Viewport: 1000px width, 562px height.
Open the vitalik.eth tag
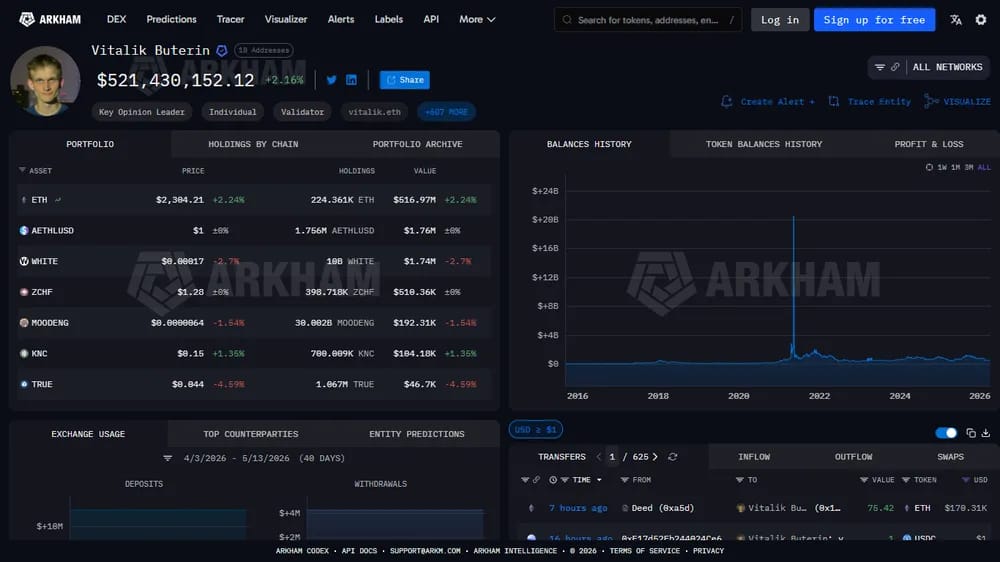click(374, 112)
